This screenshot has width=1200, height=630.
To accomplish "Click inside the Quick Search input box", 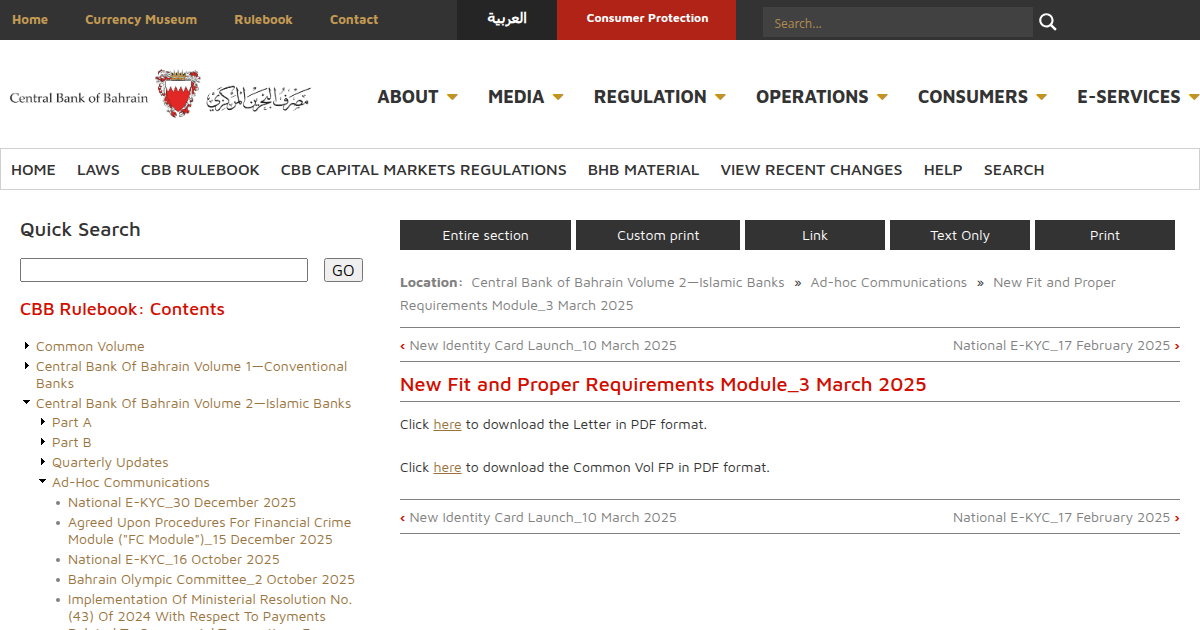I will (x=163, y=270).
